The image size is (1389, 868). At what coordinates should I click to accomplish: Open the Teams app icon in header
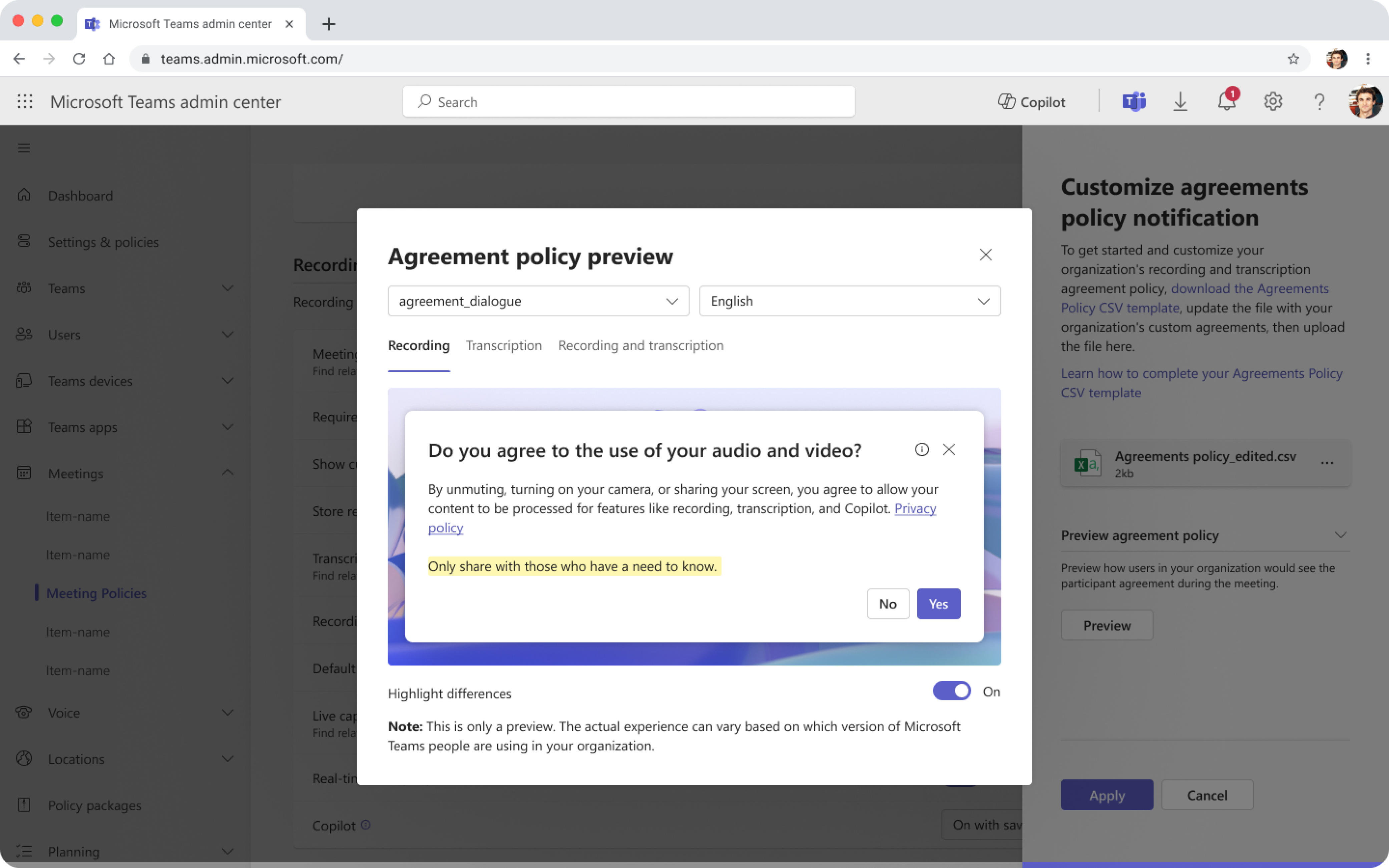1133,102
